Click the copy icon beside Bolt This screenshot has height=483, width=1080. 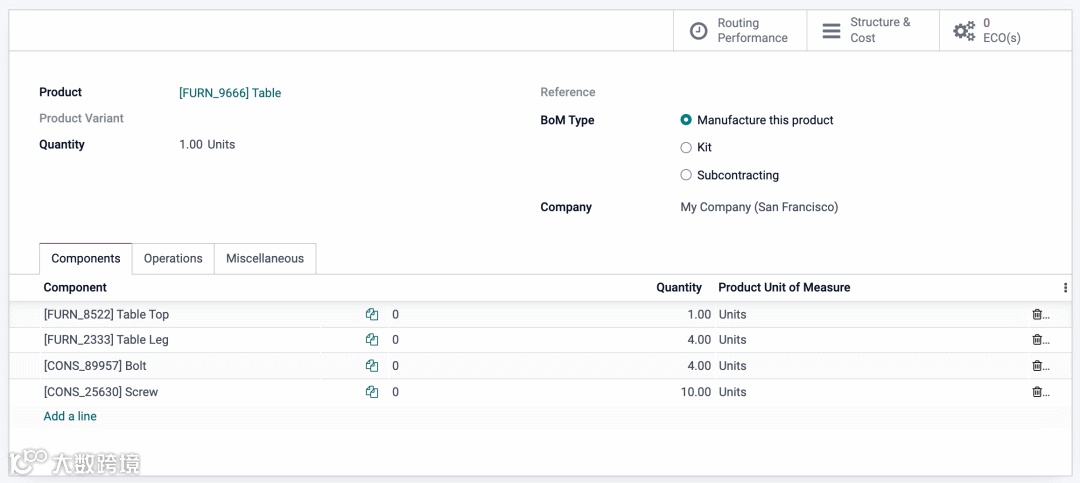click(372, 366)
